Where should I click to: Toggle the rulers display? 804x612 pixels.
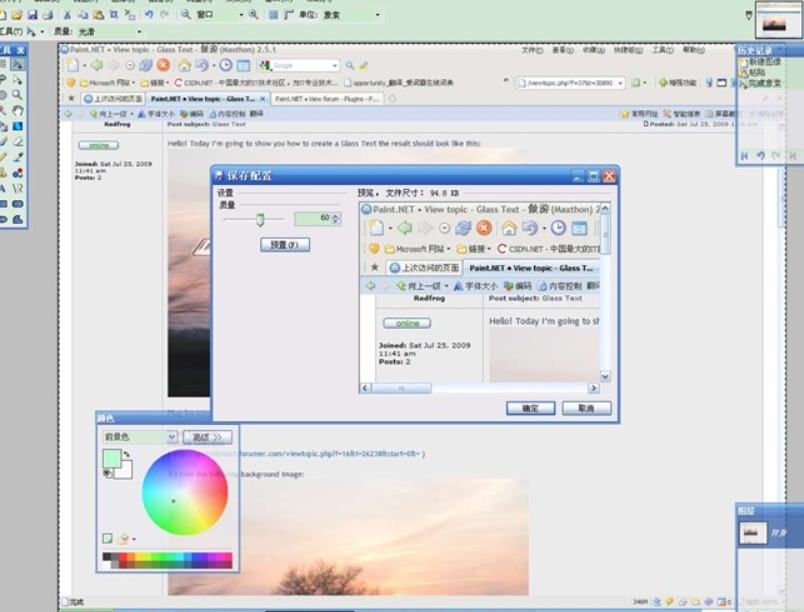click(x=289, y=15)
